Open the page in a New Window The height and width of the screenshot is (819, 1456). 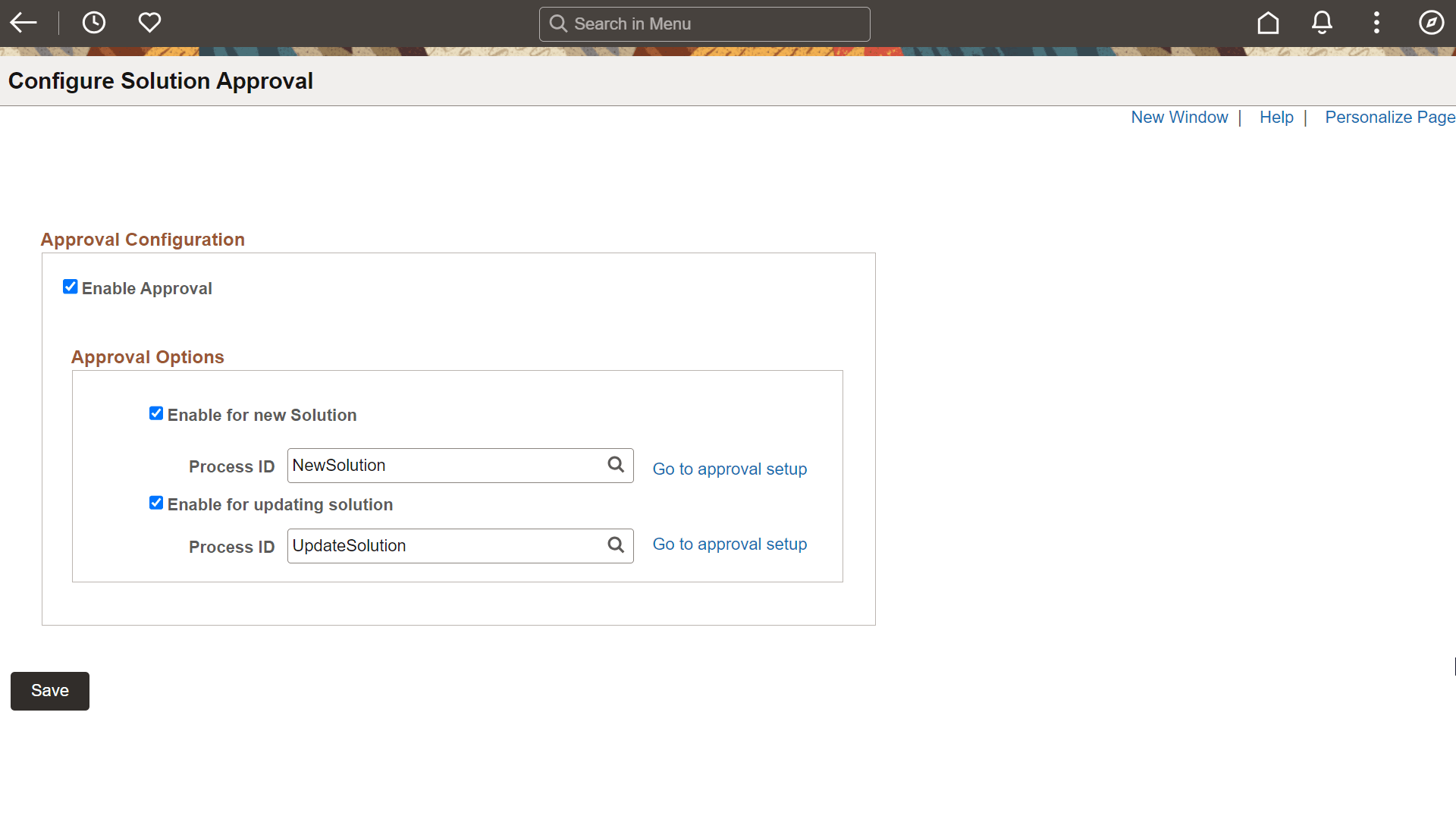(1179, 117)
